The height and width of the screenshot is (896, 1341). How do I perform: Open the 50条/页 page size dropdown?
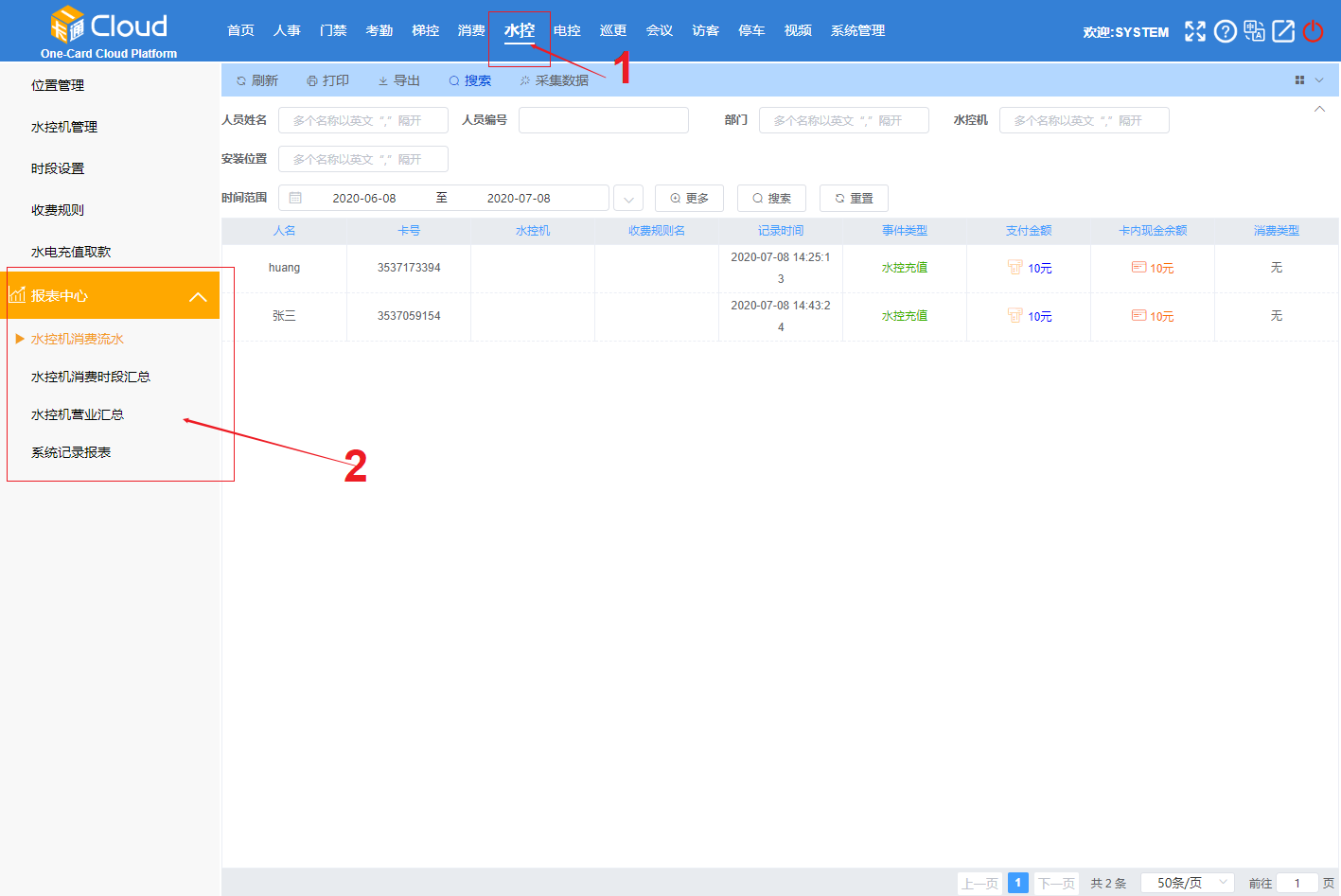pyautogui.click(x=1187, y=883)
